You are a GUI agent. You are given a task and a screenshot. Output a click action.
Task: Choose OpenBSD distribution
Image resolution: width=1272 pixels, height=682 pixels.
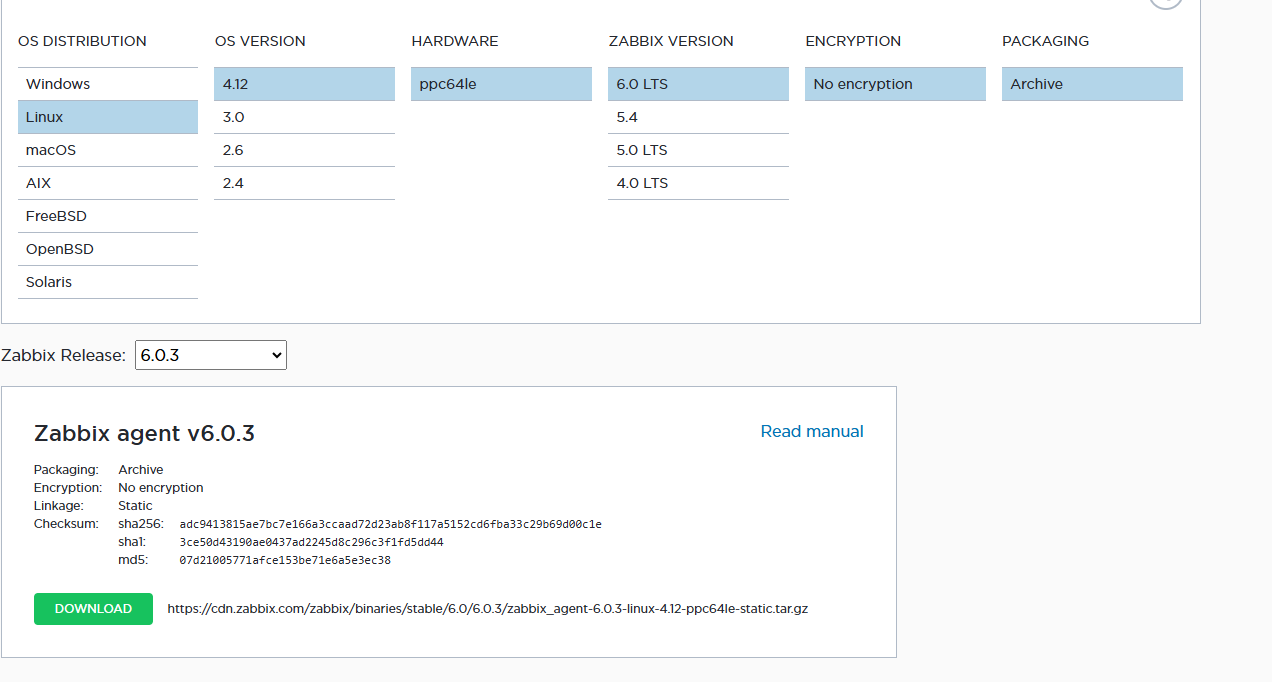tap(108, 249)
